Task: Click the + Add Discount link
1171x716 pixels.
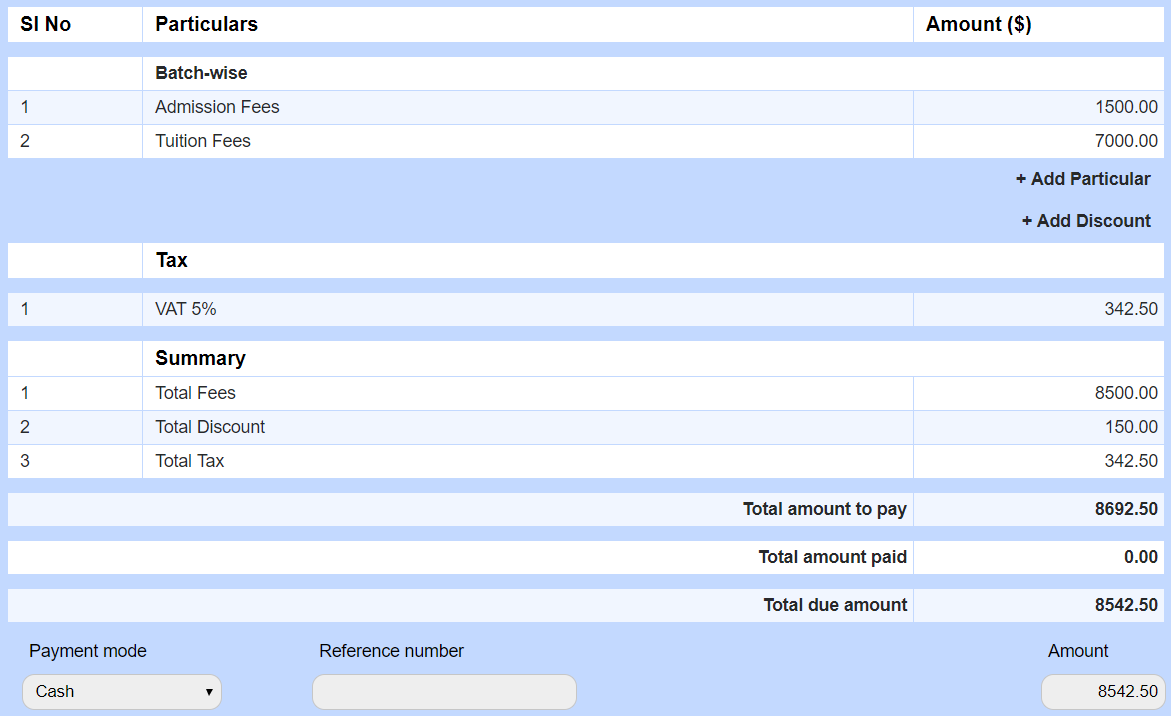Action: (x=1086, y=221)
